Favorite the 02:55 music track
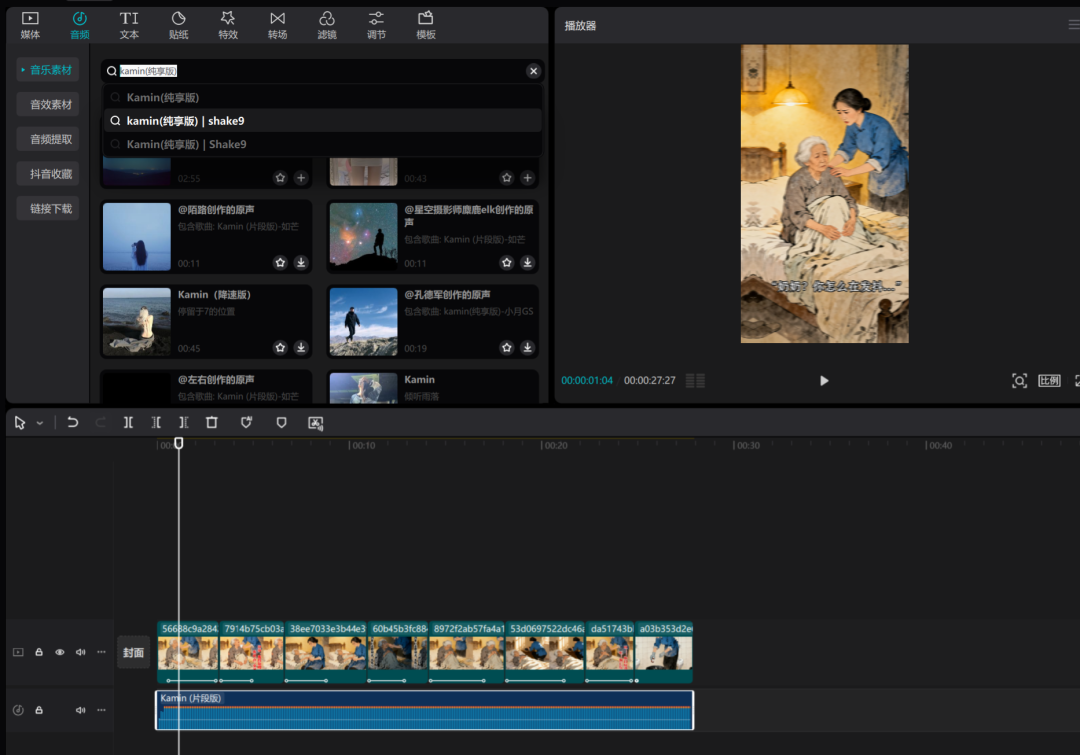 (280, 178)
